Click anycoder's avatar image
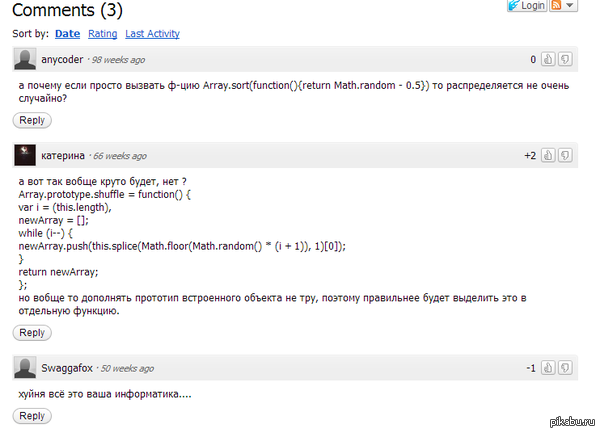Screen dimensions: 600x433 (26, 59)
